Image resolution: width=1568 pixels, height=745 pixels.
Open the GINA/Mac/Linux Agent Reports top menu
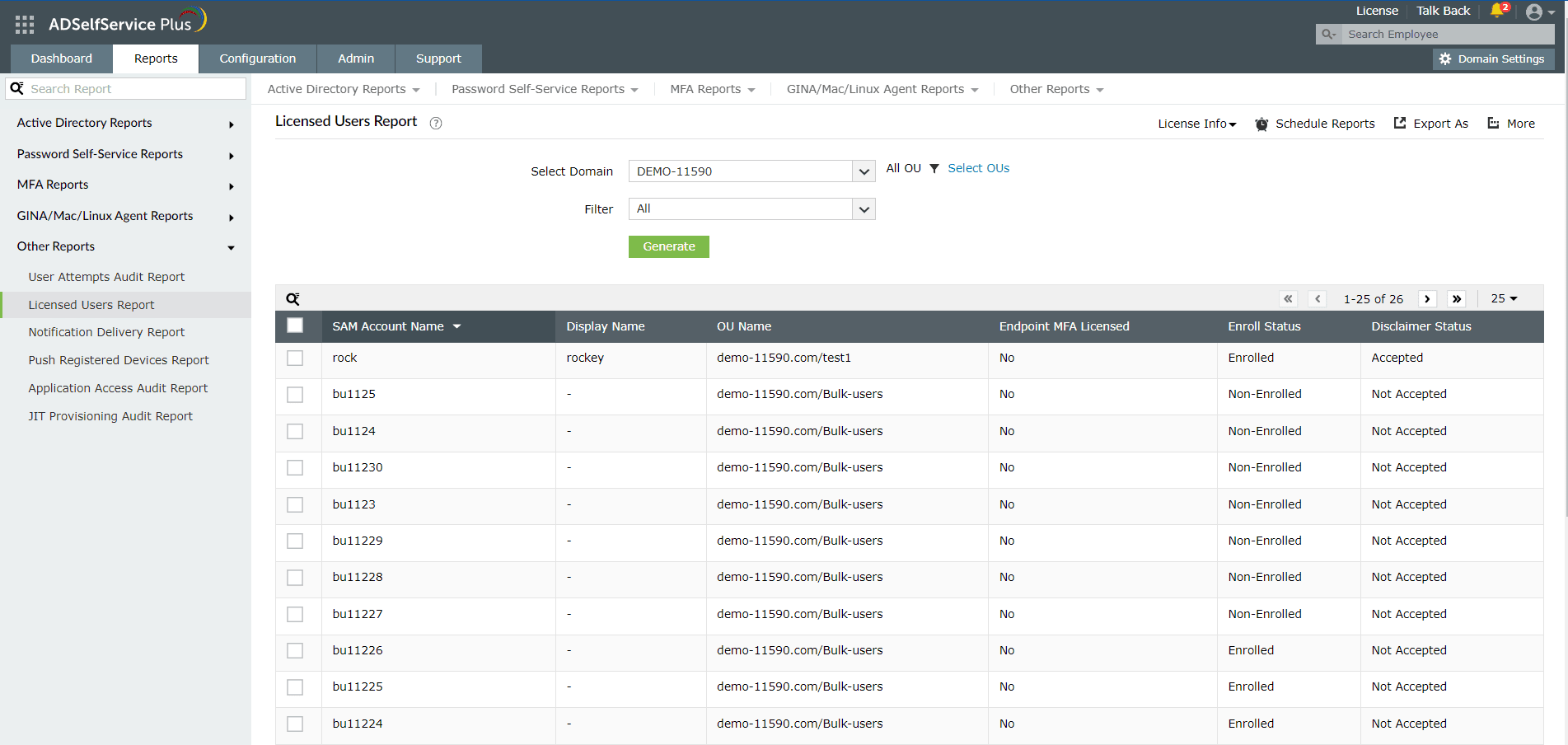pos(882,89)
